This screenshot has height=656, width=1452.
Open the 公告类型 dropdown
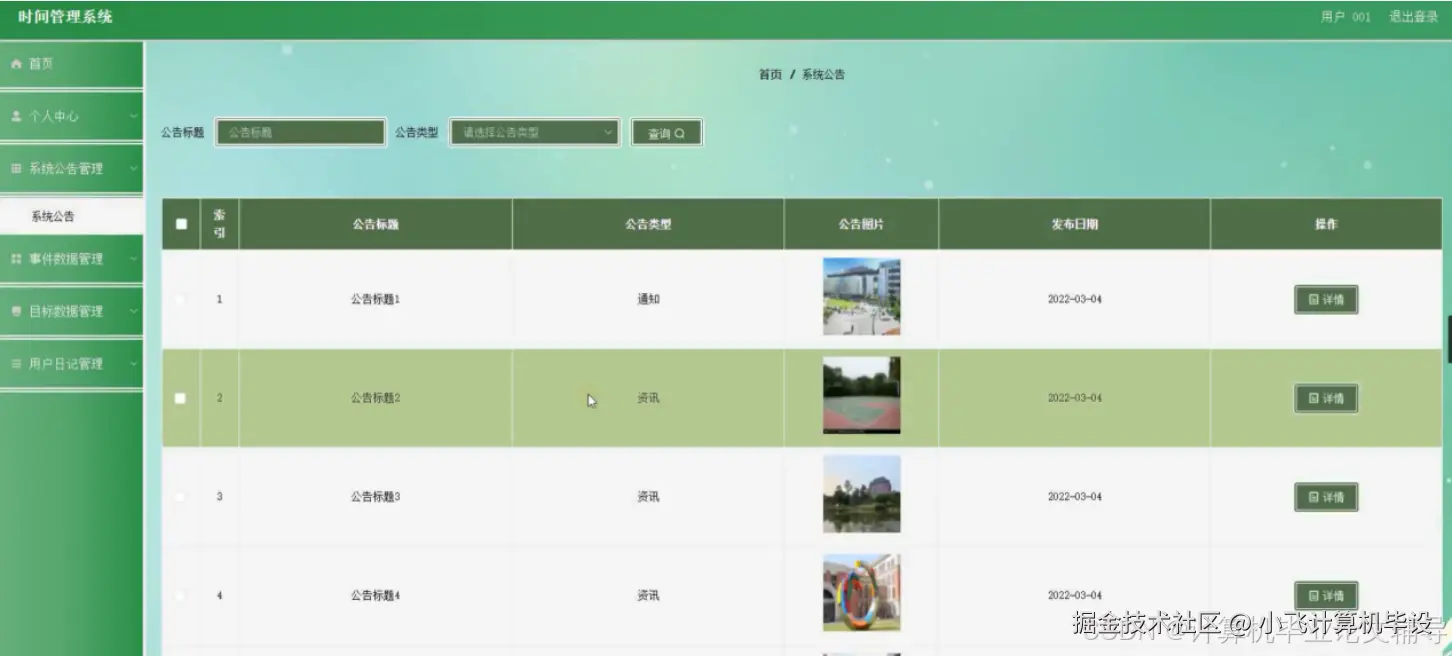535,132
